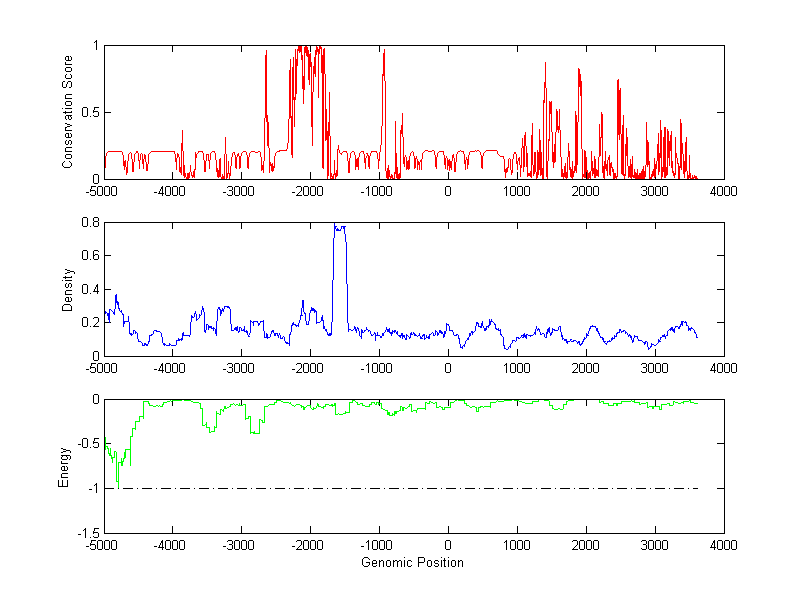Viewport: 800px width, 599px height.
Task: Click the "-0.5" tick on Energy axis
Action: click(87, 444)
